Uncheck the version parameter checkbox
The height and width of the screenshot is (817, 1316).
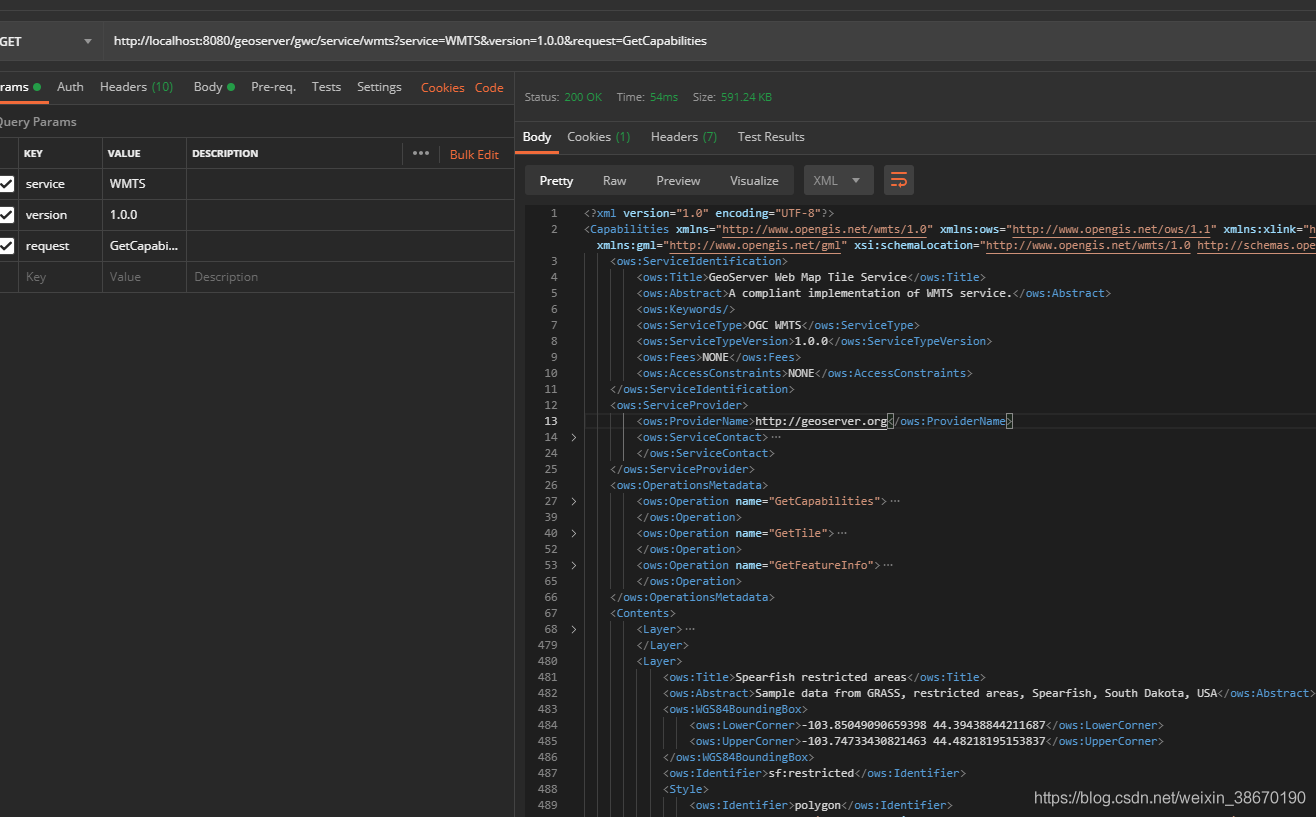[x=7, y=215]
